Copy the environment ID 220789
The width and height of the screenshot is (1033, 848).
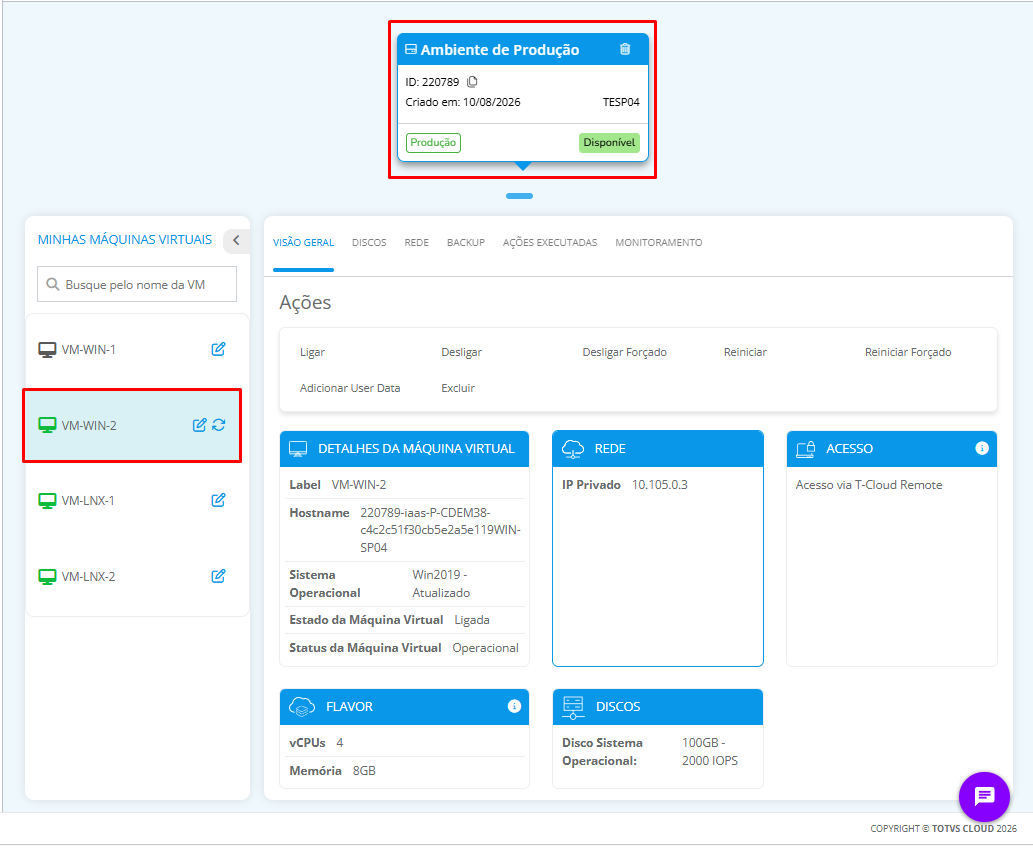[472, 82]
